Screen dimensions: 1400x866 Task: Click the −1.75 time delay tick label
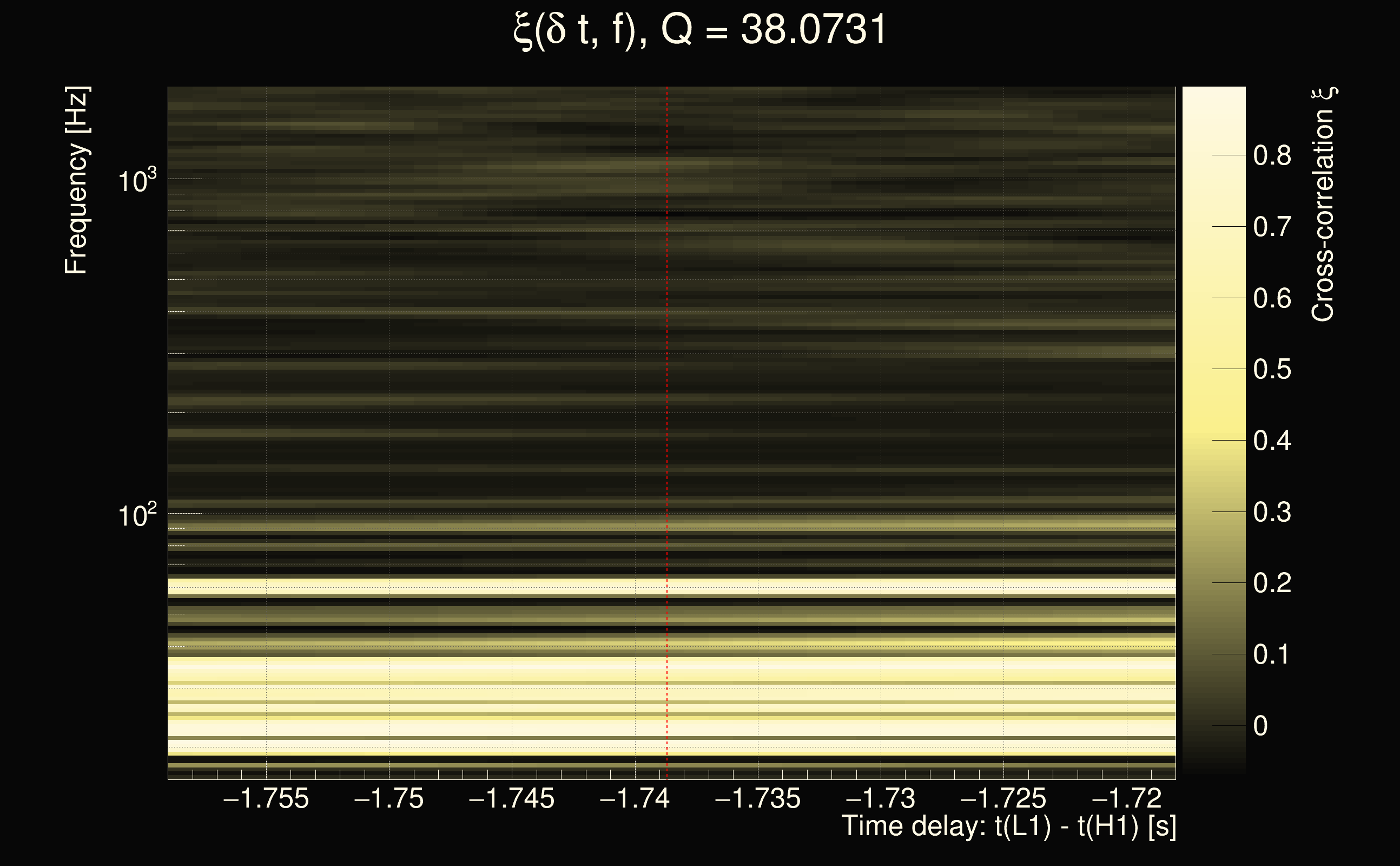coord(389,798)
